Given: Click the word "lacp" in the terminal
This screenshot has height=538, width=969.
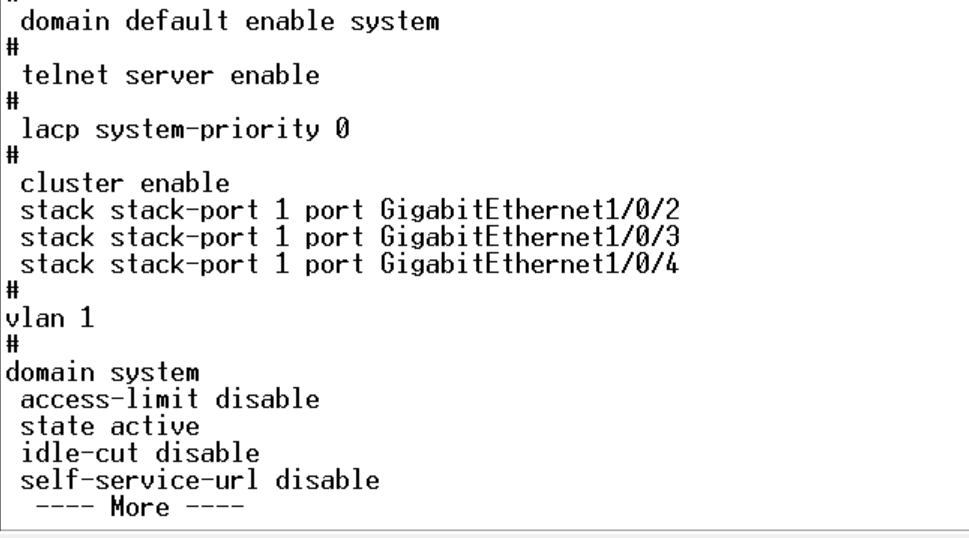Looking at the screenshot, I should [x=48, y=130].
